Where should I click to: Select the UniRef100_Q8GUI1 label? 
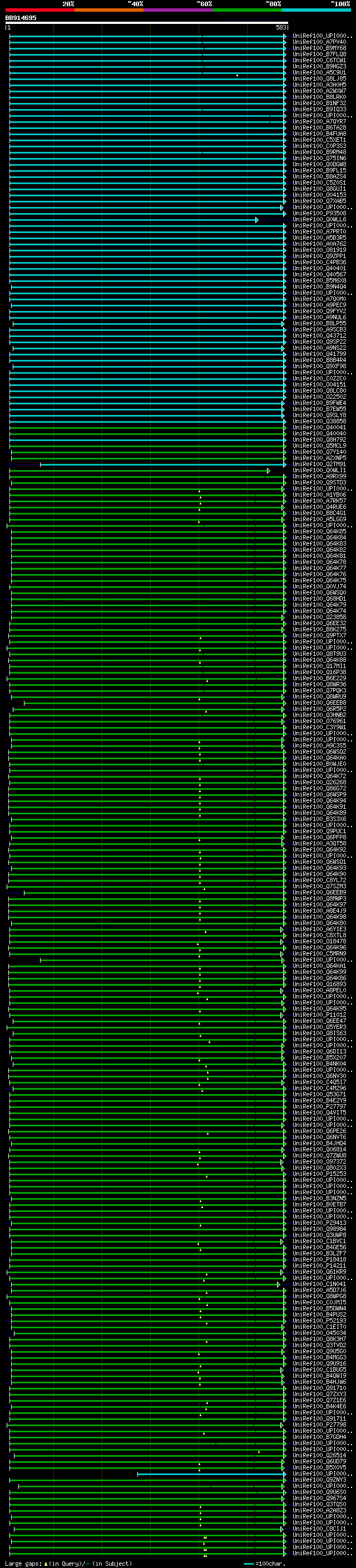pyautogui.click(x=319, y=189)
